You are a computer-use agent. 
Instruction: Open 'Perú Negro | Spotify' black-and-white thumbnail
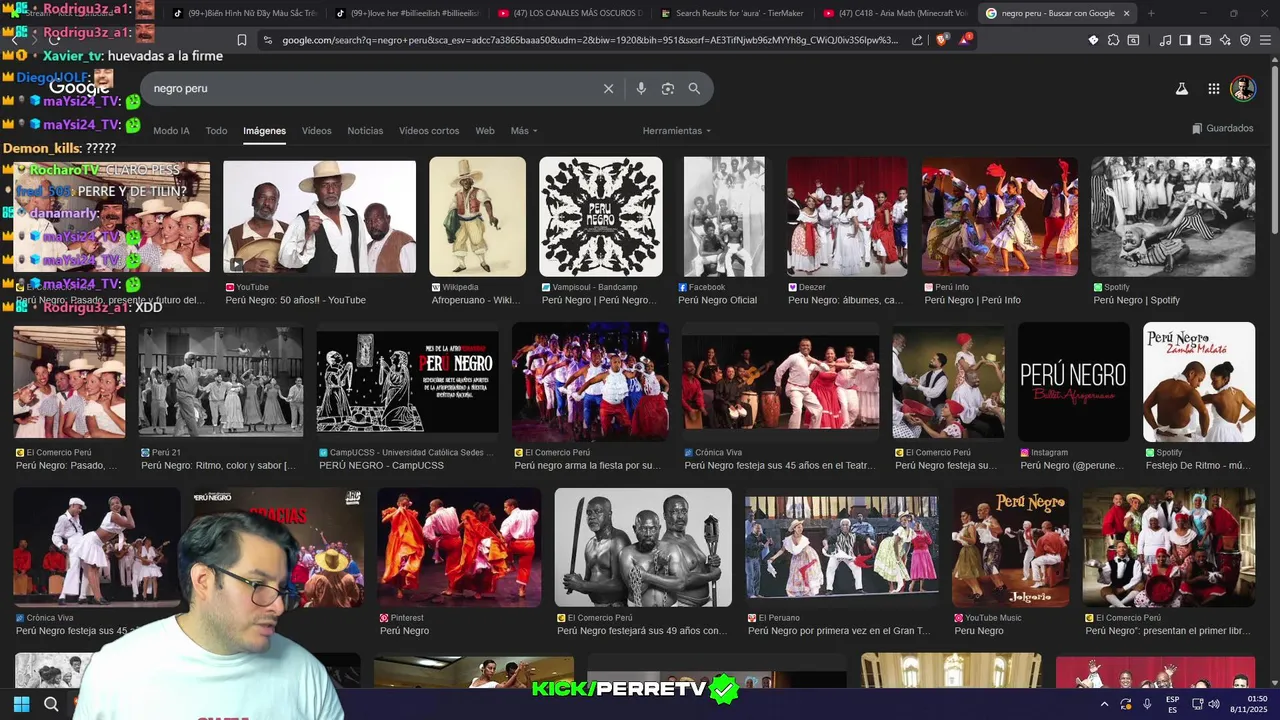pos(1173,216)
